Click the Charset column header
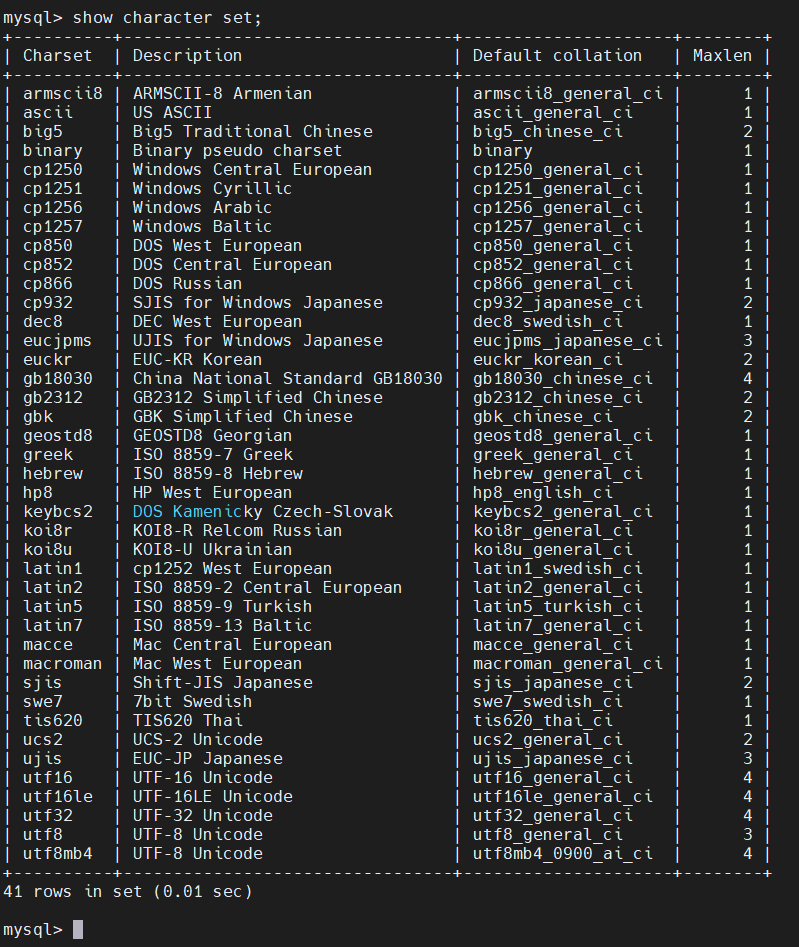This screenshot has width=799, height=947. (x=57, y=56)
